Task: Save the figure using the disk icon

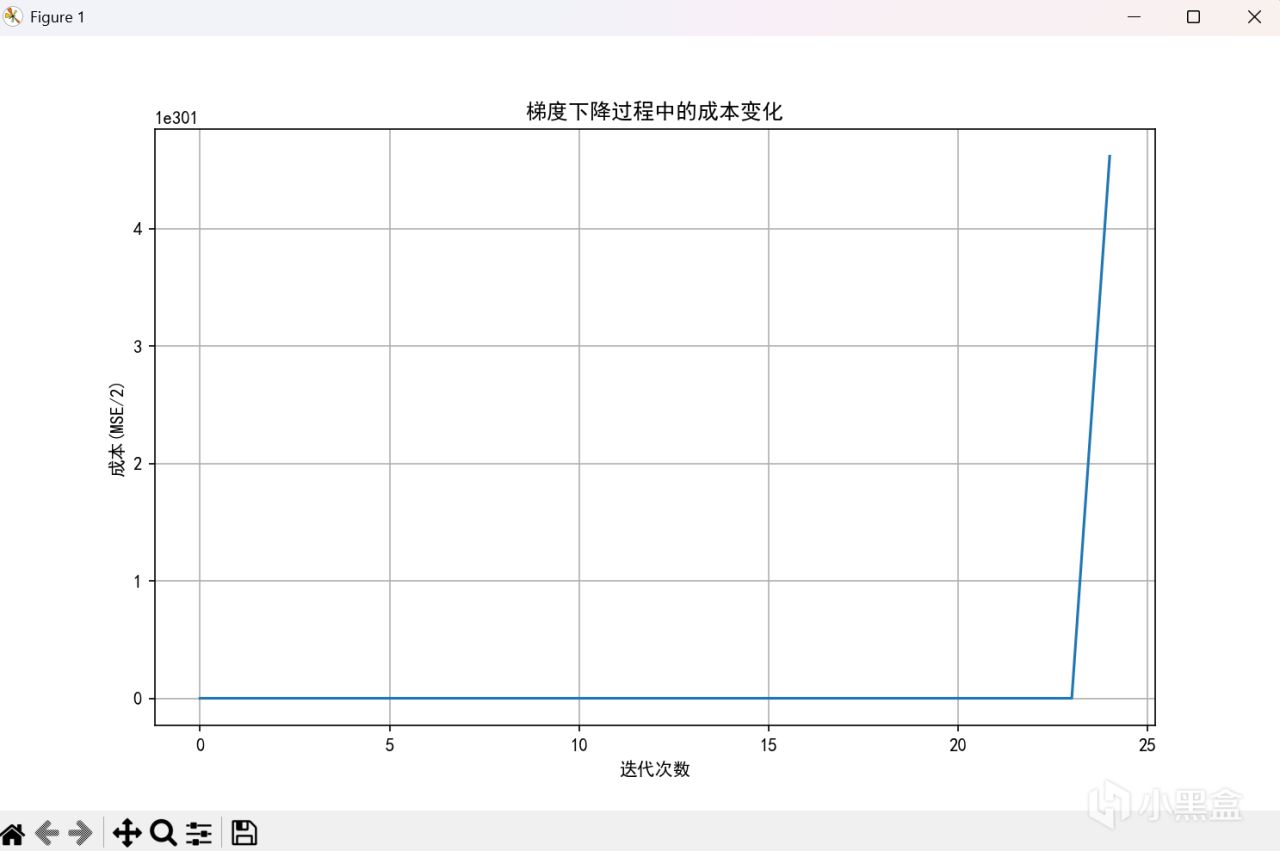Action: coord(244,832)
